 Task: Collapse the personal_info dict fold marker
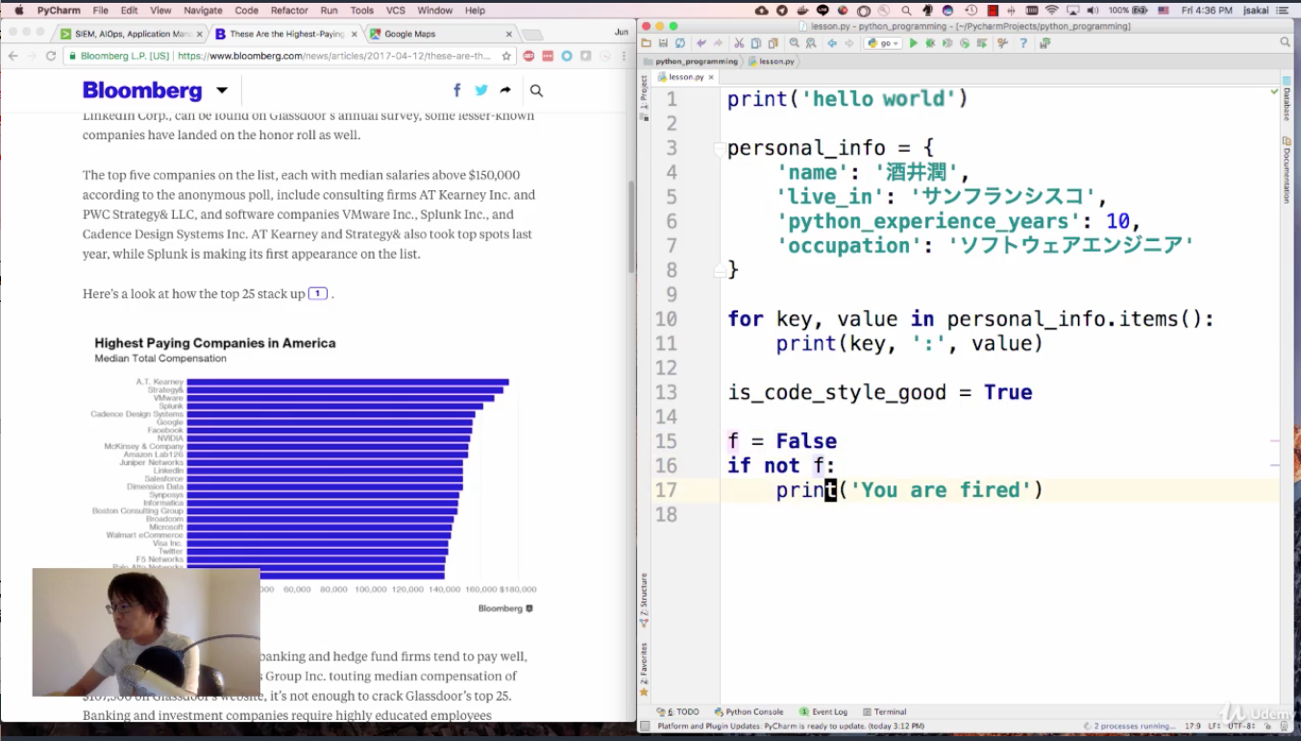pos(719,148)
